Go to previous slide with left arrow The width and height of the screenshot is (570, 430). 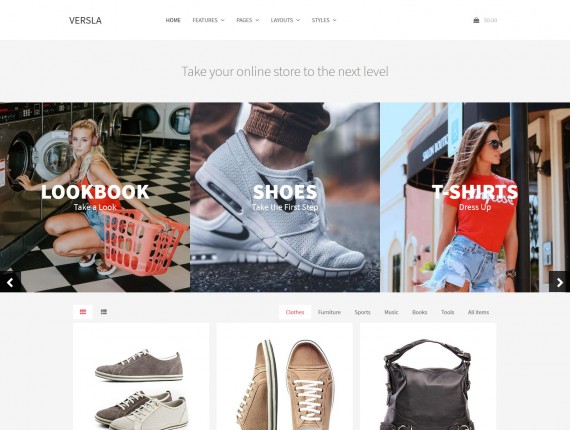pos(10,282)
